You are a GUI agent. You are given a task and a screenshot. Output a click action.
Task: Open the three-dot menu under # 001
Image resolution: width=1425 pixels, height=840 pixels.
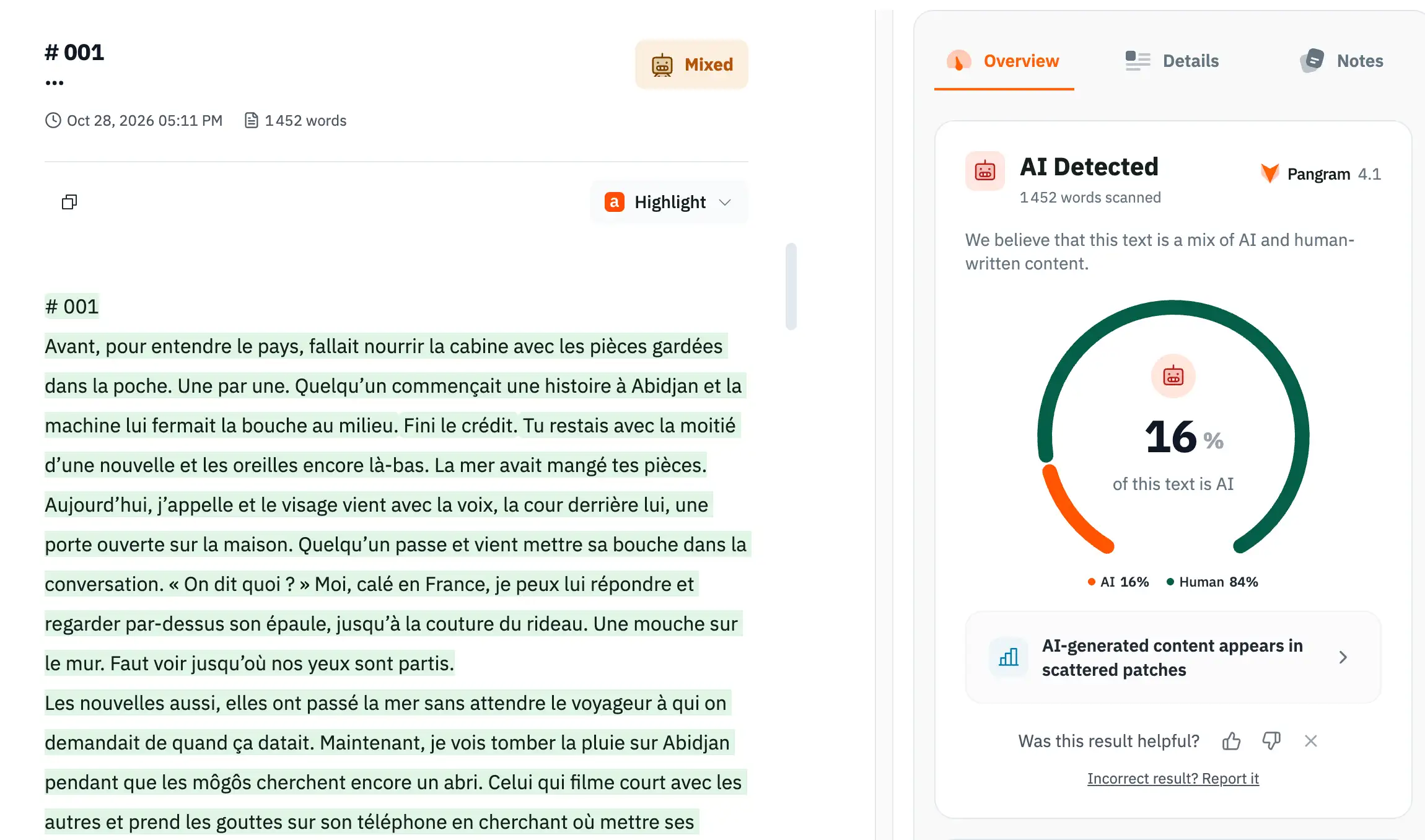pos(55,83)
